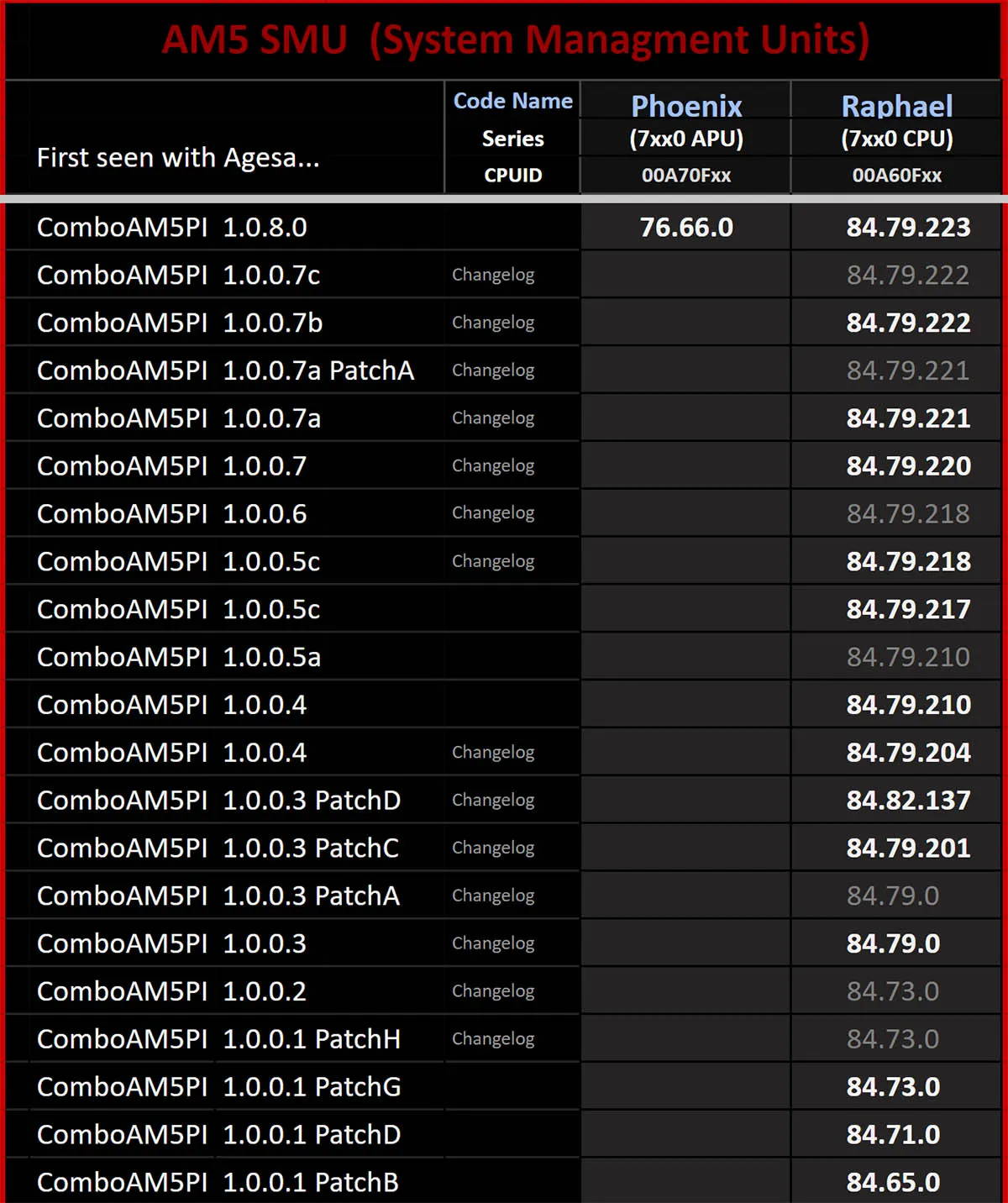The height and width of the screenshot is (1203, 1008).
Task: Click Changelog beside ComboAM5PI 1.0.0.6
Action: pos(493,514)
